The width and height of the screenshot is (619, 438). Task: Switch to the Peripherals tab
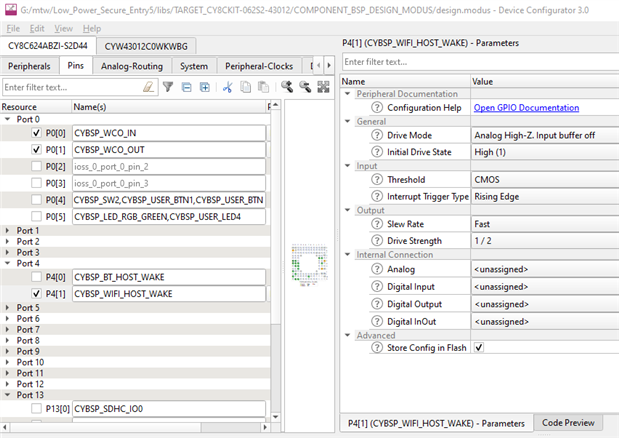[29, 66]
